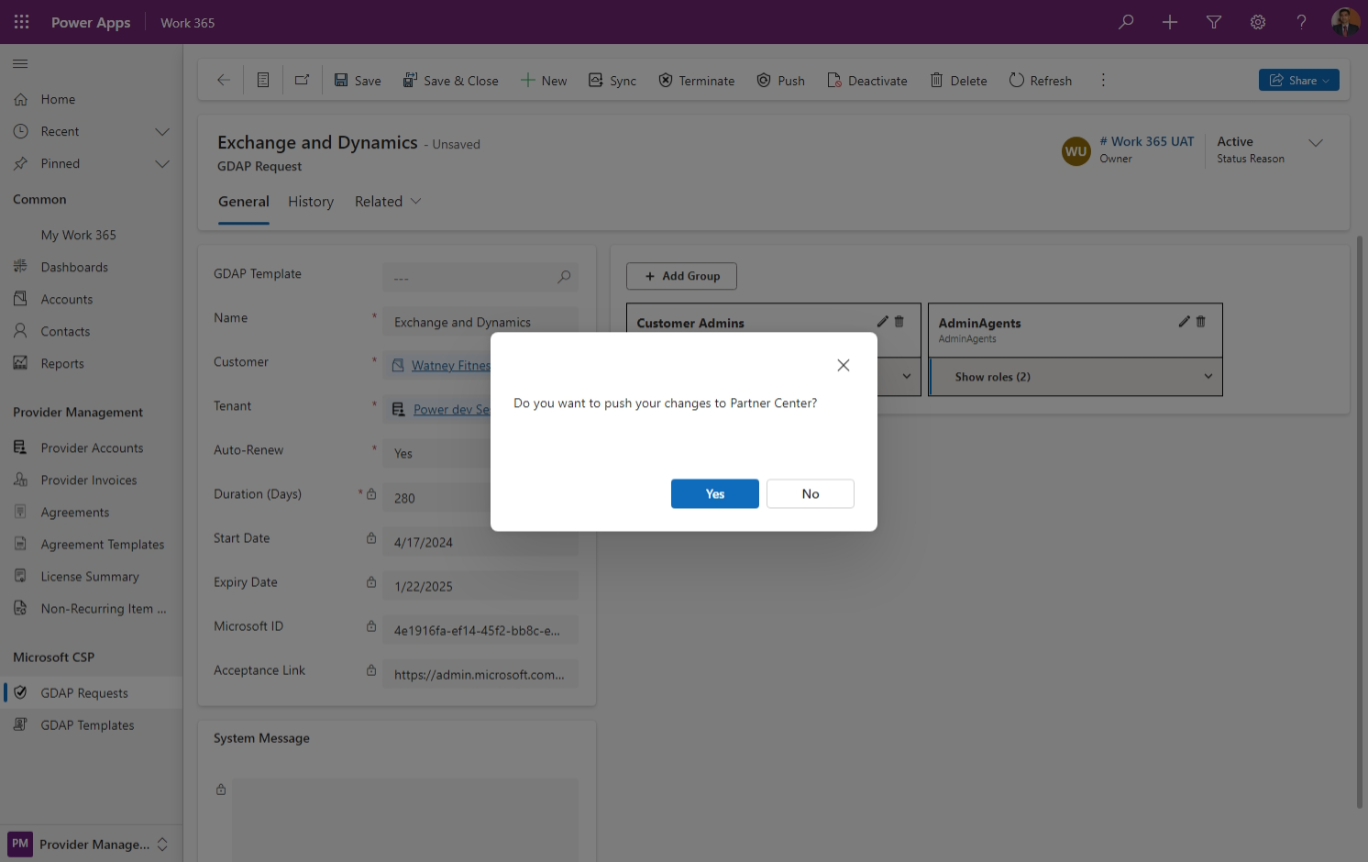
Task: Open record set form view icon
Action: tap(263, 80)
